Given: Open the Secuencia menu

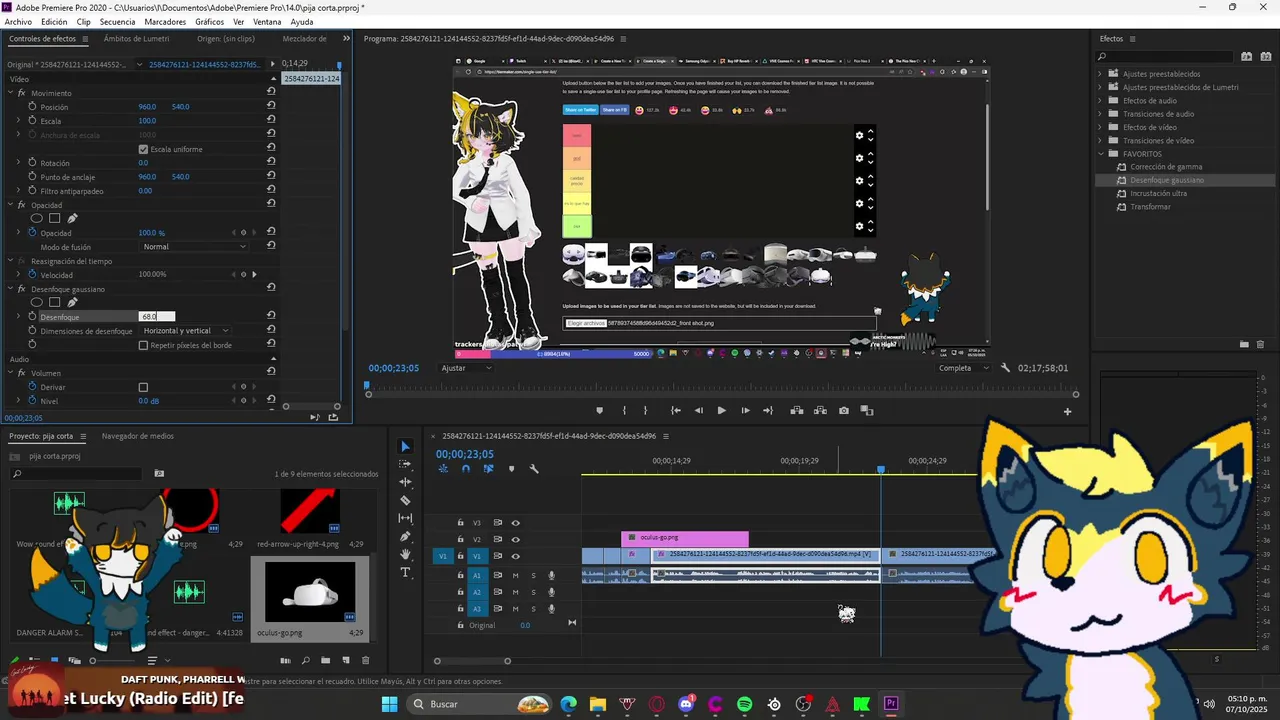Looking at the screenshot, I should tap(117, 21).
